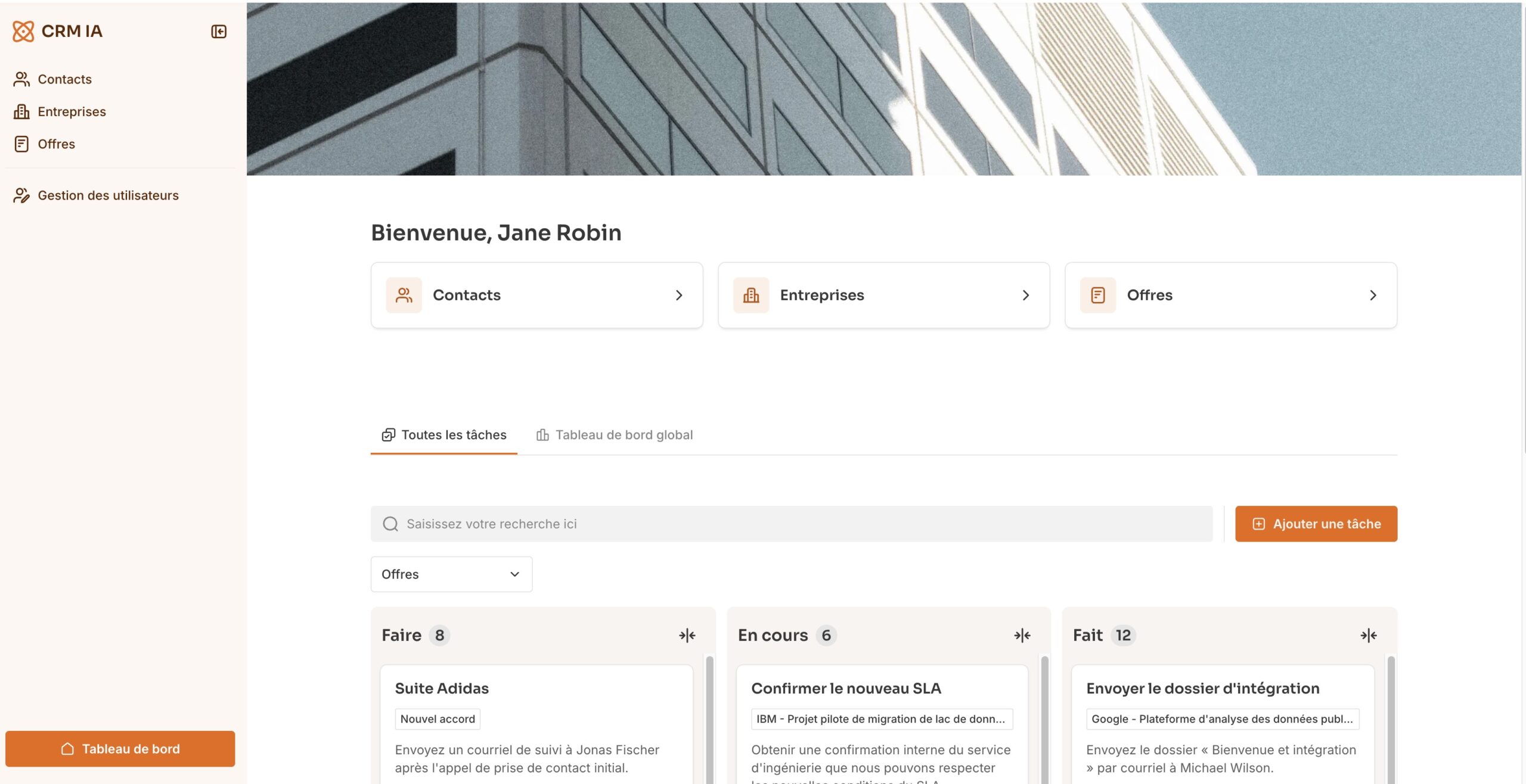1526x784 pixels.
Task: Click the chevron on the Offres card
Action: 1372,295
